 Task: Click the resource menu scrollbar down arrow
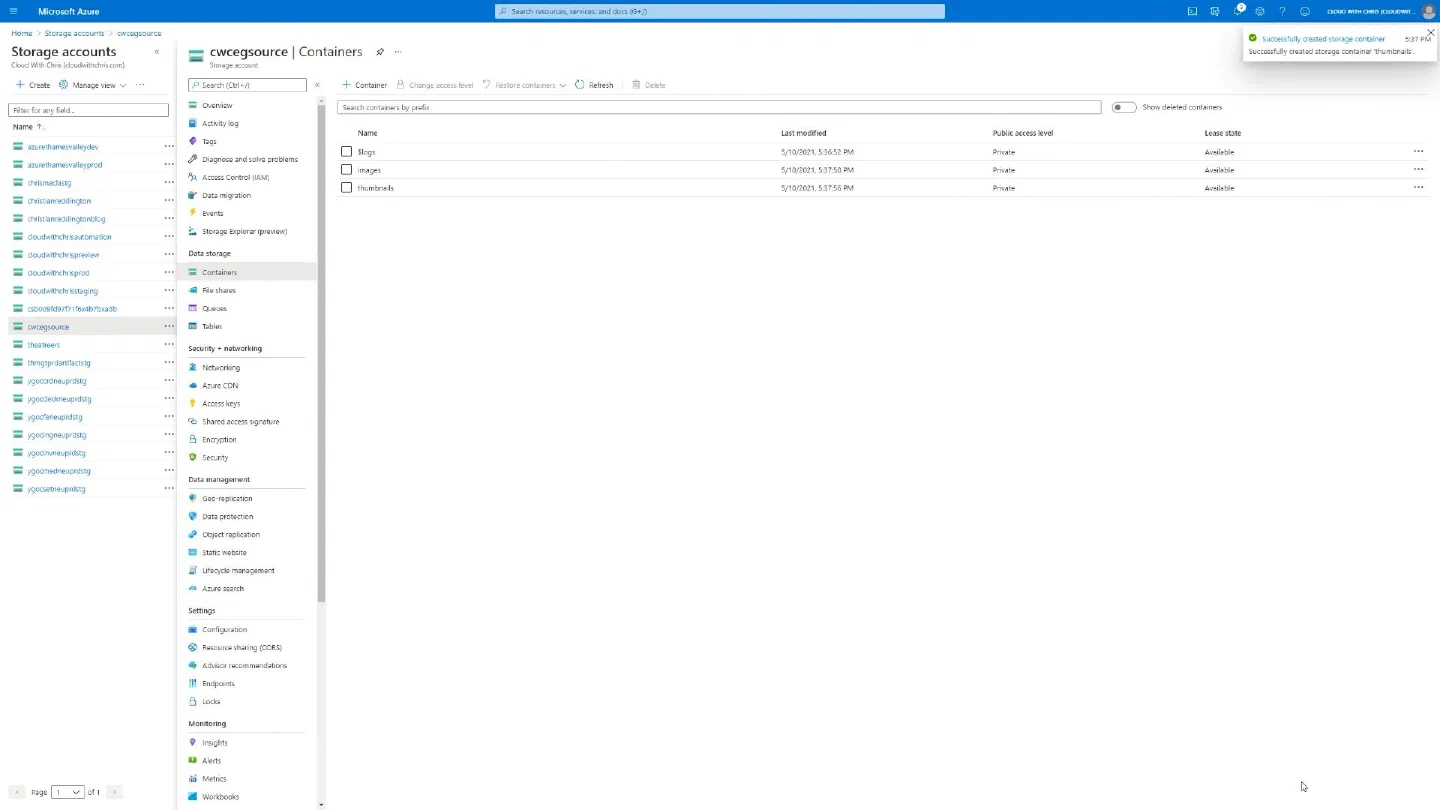(x=321, y=803)
